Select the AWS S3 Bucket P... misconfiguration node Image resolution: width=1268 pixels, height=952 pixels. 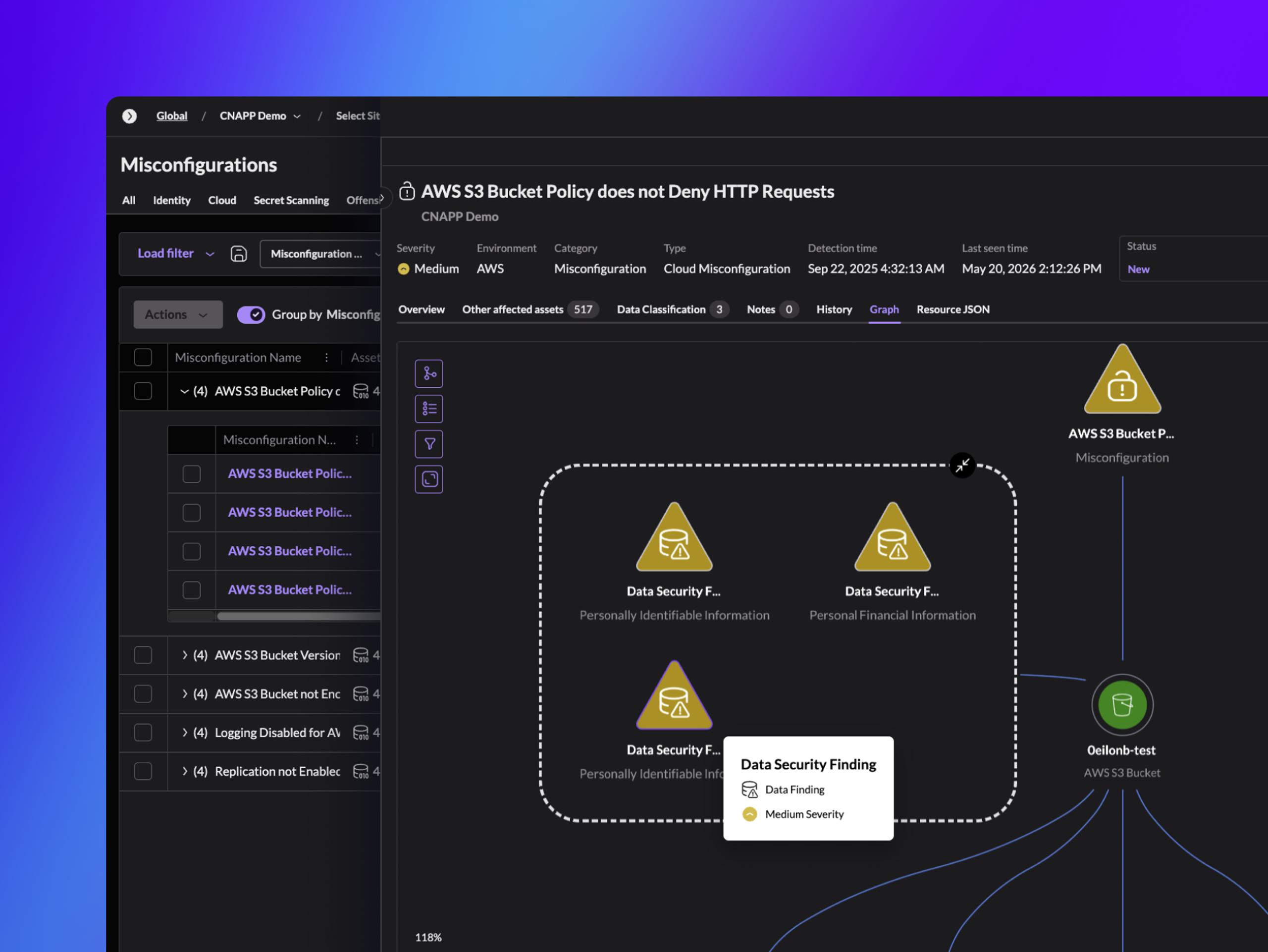click(1122, 380)
